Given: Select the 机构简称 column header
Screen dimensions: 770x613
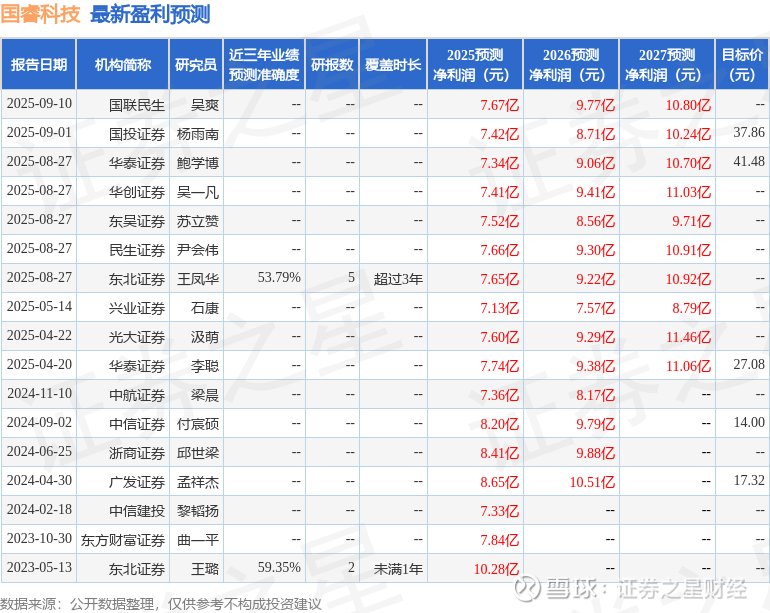Looking at the screenshot, I should (123, 64).
